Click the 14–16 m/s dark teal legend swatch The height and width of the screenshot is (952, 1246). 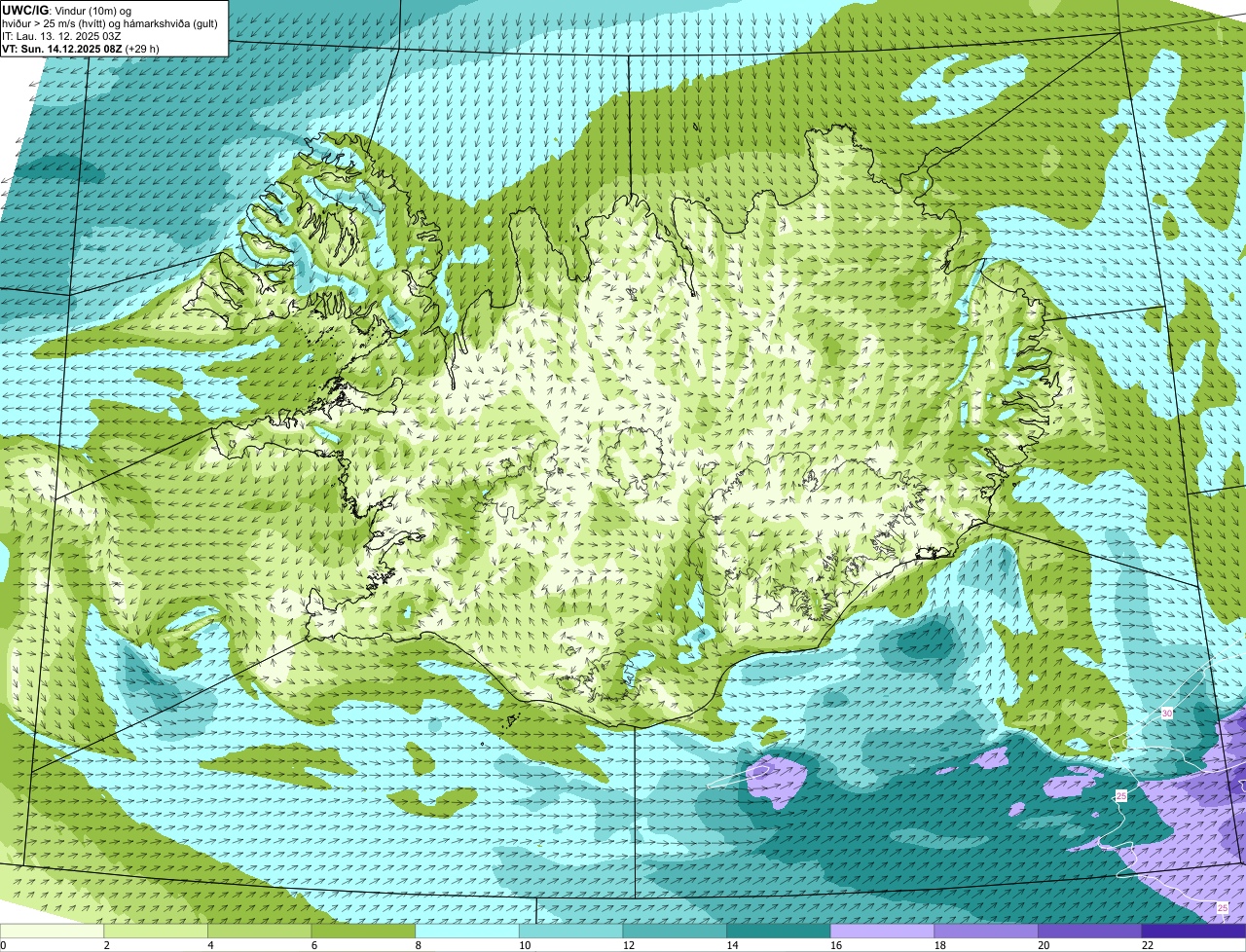point(779,931)
